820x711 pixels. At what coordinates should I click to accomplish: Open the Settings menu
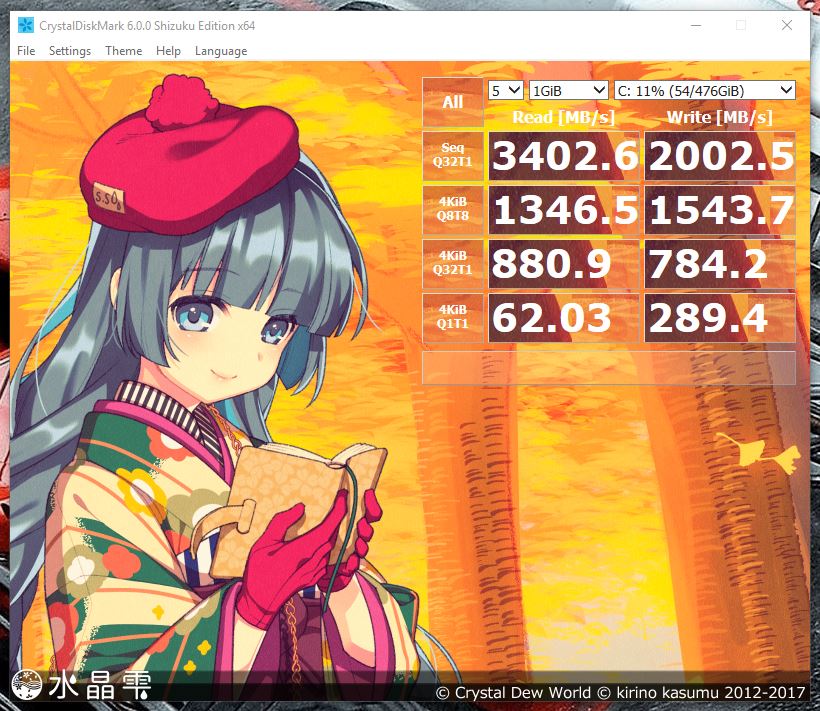[x=70, y=51]
